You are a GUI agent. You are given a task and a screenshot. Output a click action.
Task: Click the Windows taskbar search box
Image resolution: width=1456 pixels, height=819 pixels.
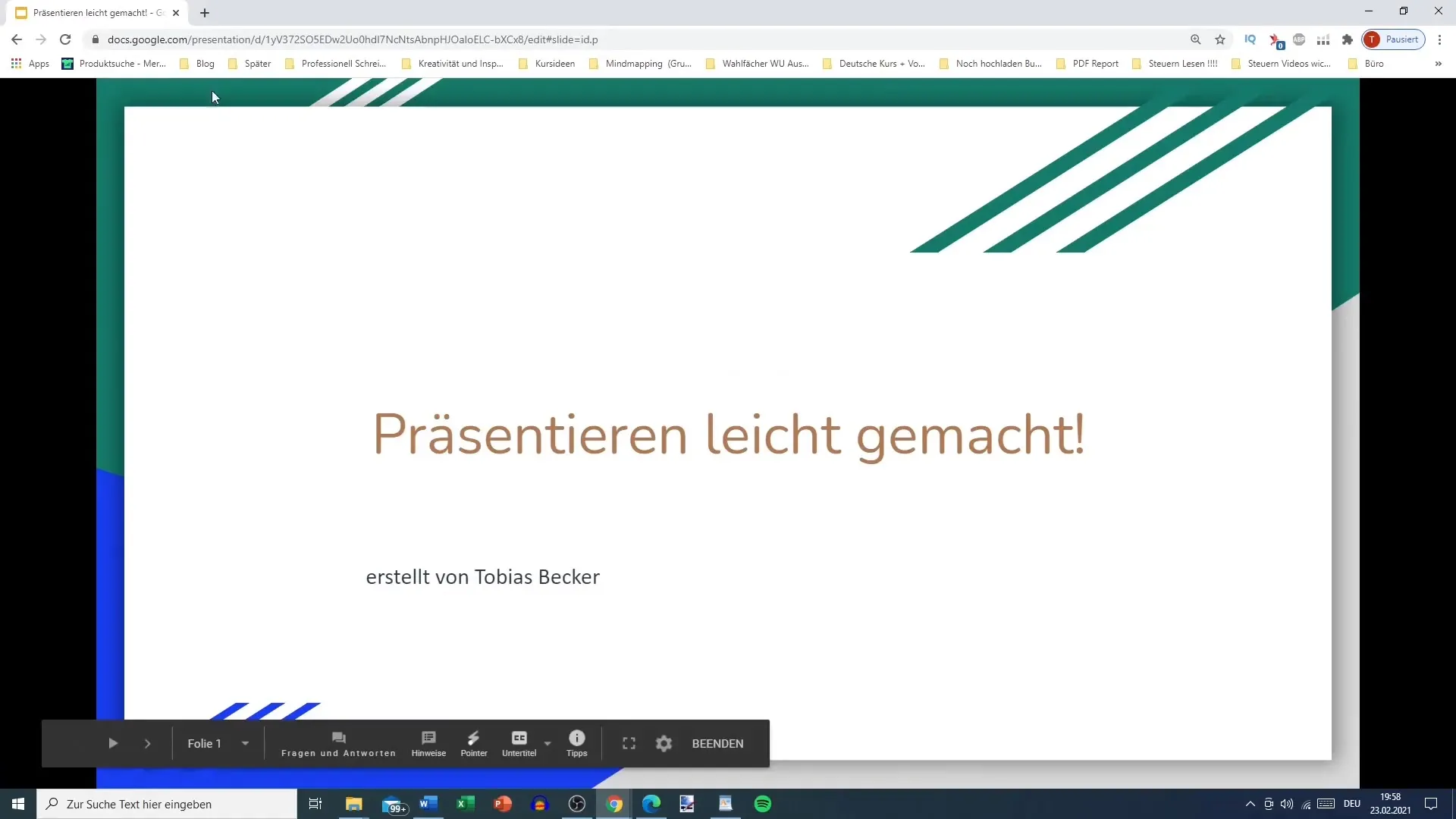point(167,804)
